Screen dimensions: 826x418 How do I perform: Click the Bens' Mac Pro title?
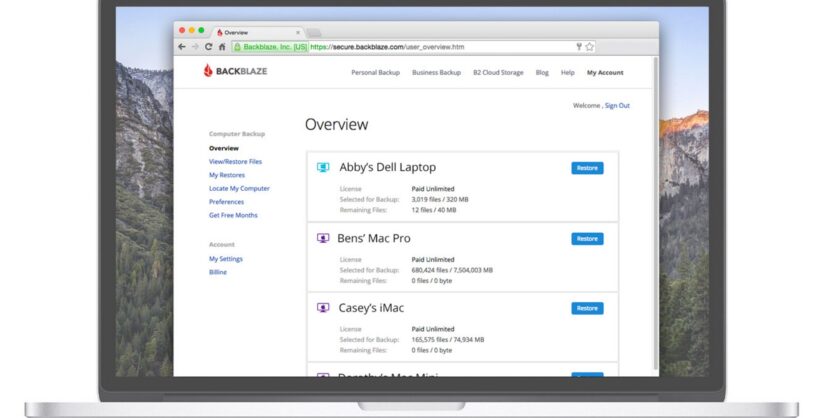tap(374, 238)
